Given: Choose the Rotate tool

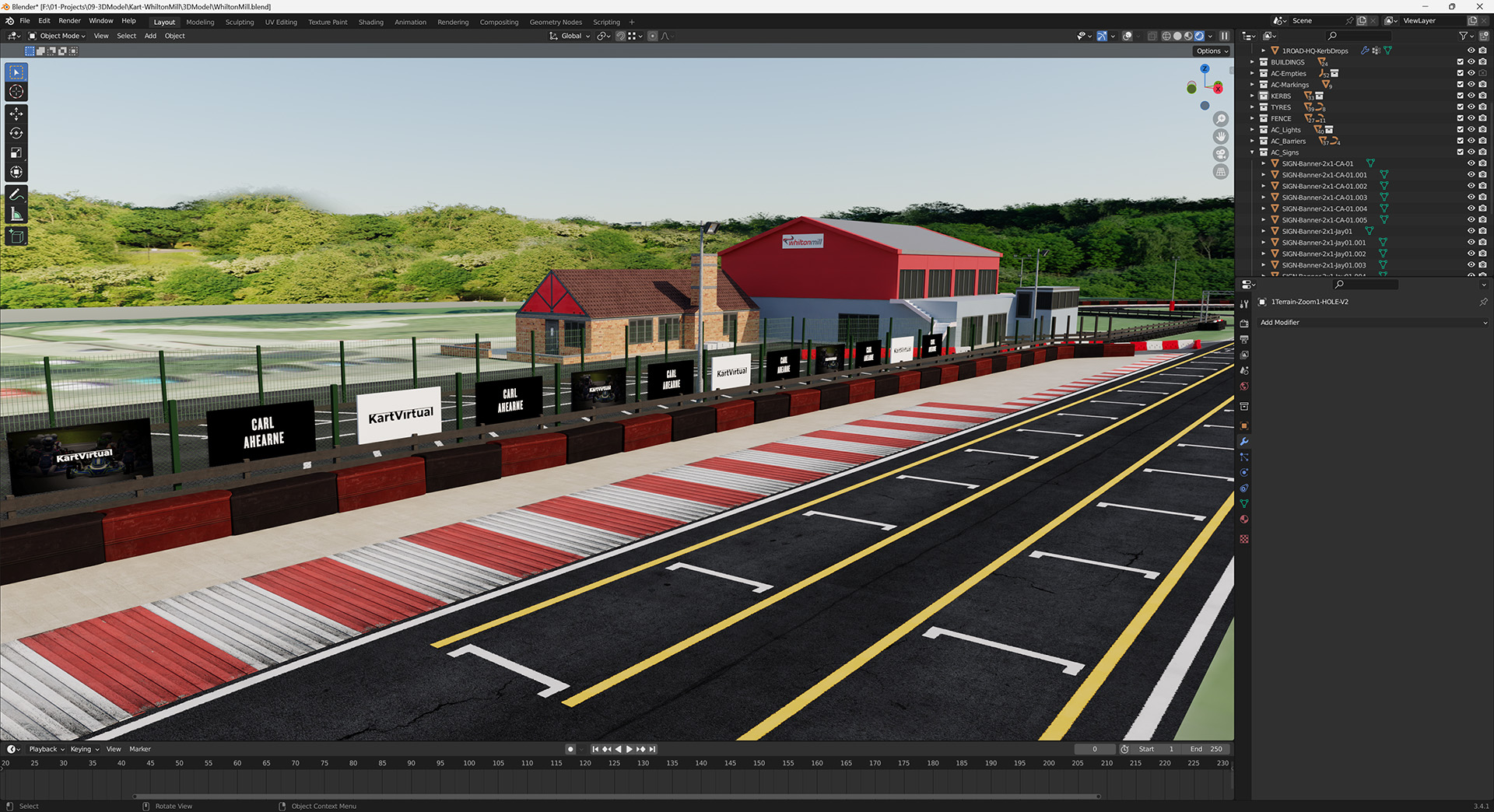Looking at the screenshot, I should [x=16, y=133].
